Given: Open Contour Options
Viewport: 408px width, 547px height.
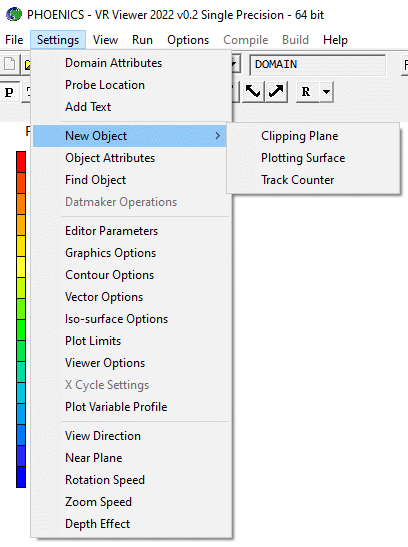Looking at the screenshot, I should pyautogui.click(x=131, y=275).
